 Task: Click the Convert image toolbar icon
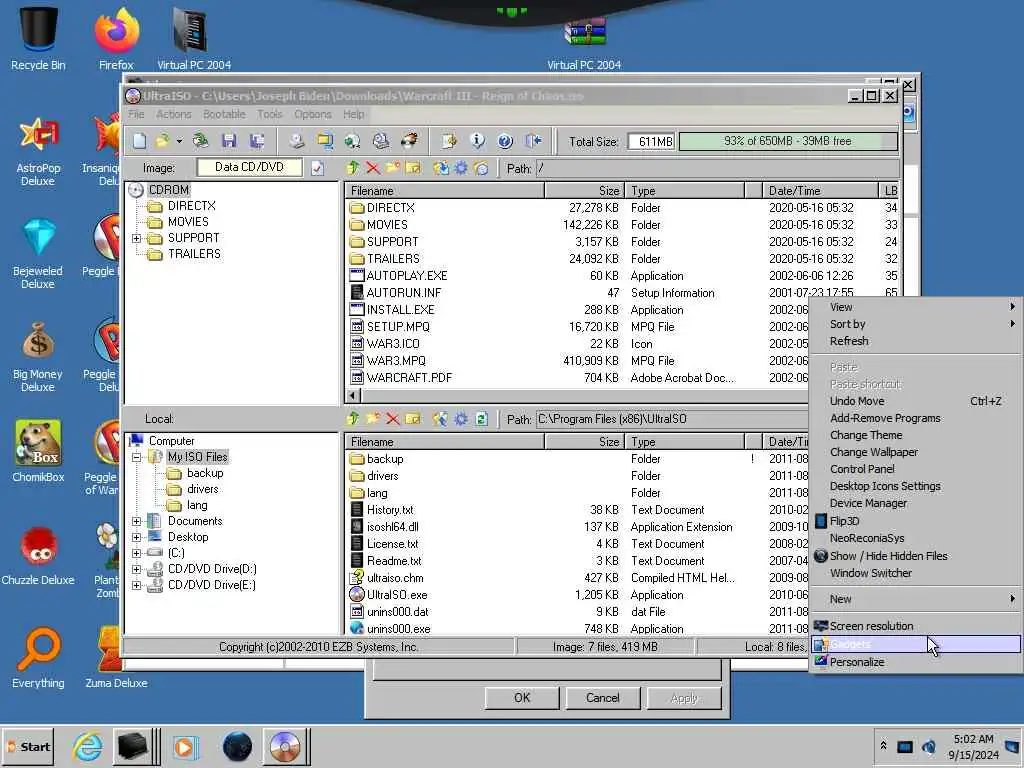[x=353, y=141]
